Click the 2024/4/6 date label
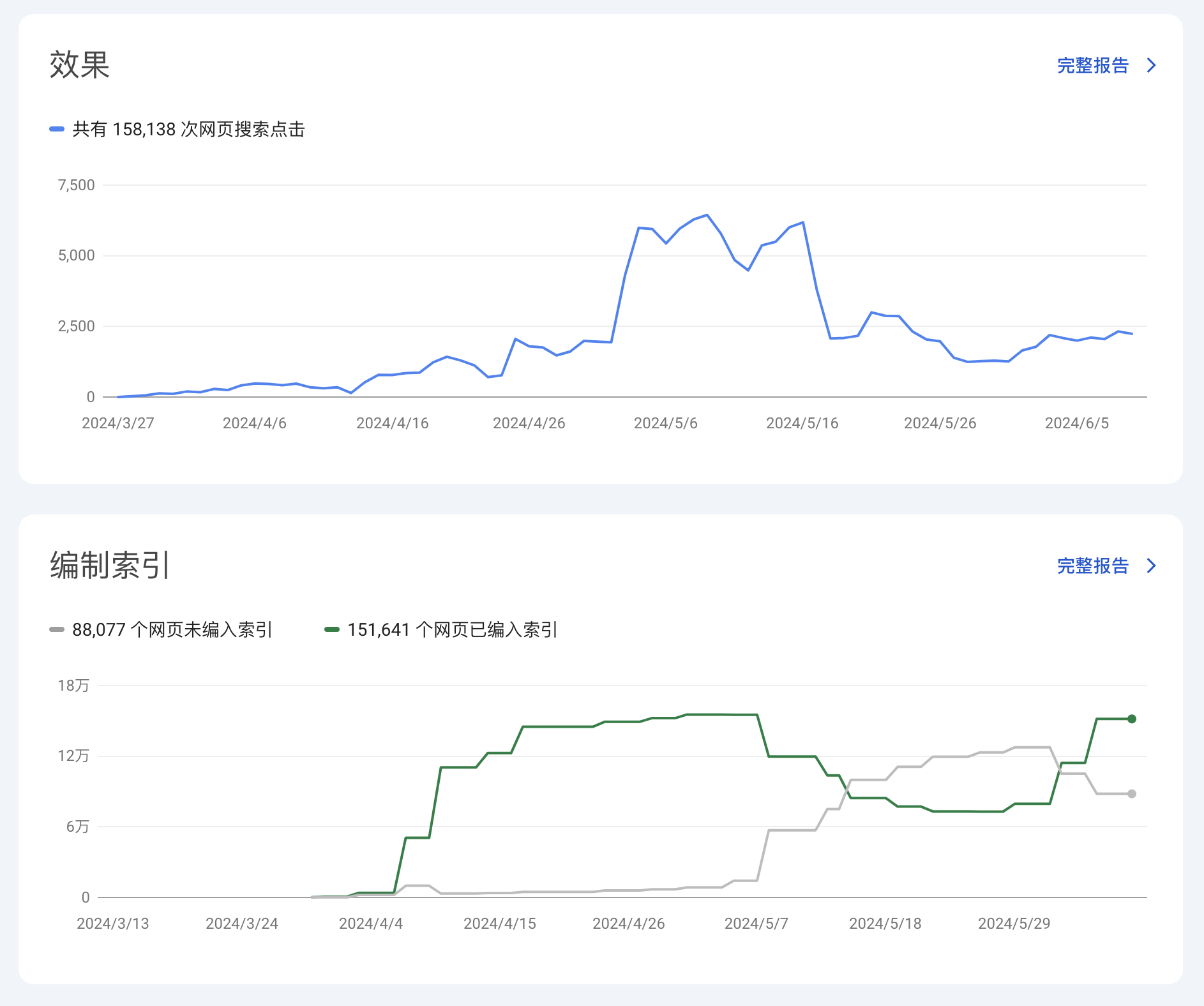1204x1006 pixels. coord(255,423)
